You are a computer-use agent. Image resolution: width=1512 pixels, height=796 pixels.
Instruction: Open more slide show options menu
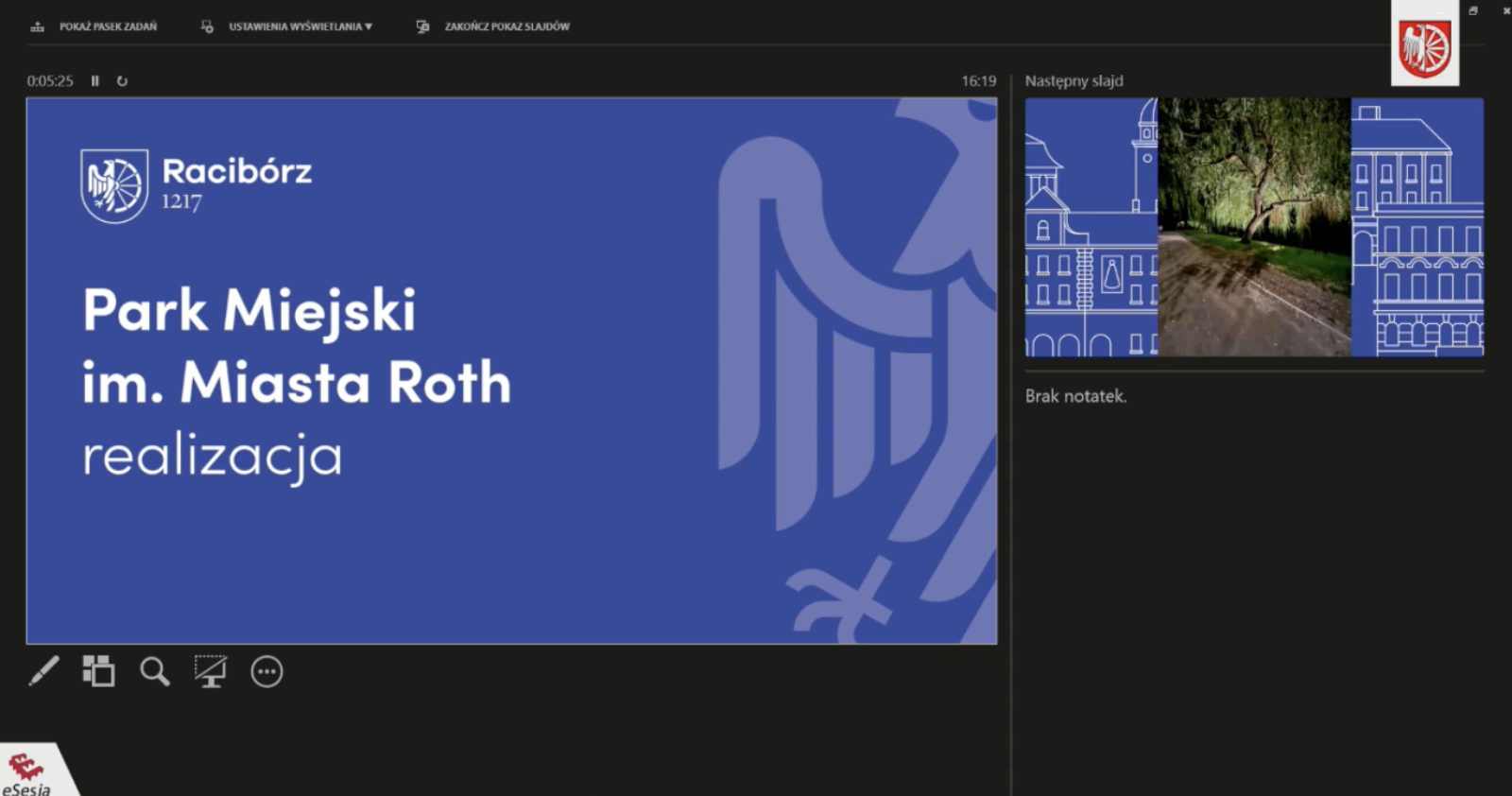[x=266, y=671]
